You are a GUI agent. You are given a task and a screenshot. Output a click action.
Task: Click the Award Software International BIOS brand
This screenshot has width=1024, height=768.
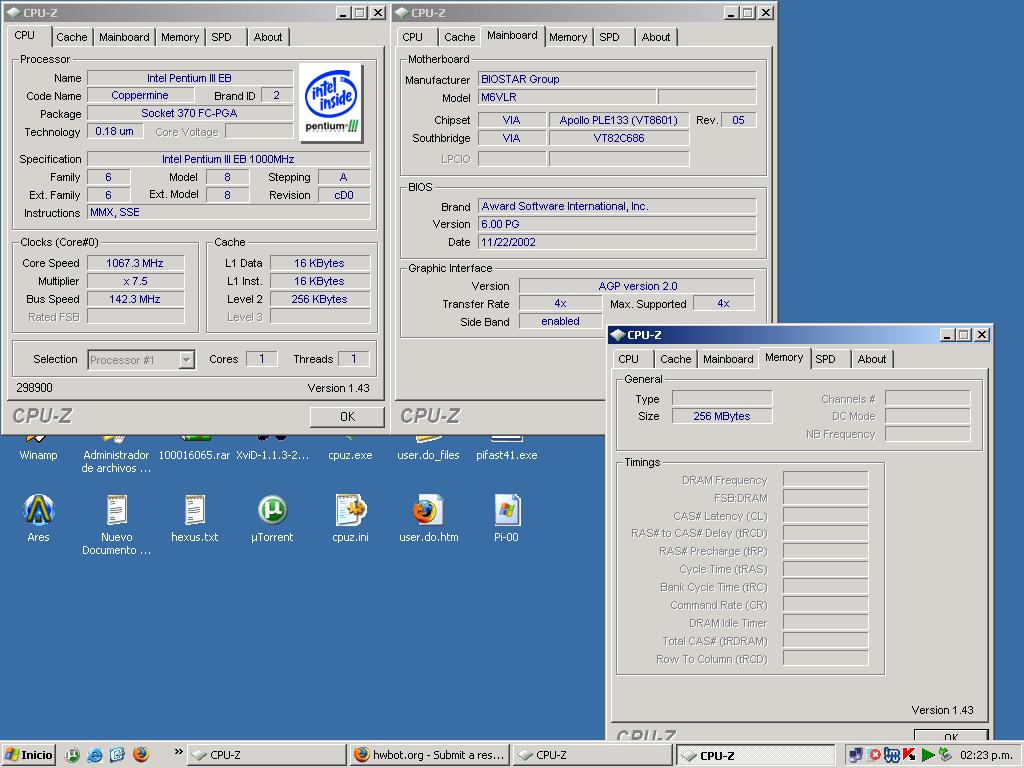[x=617, y=206]
